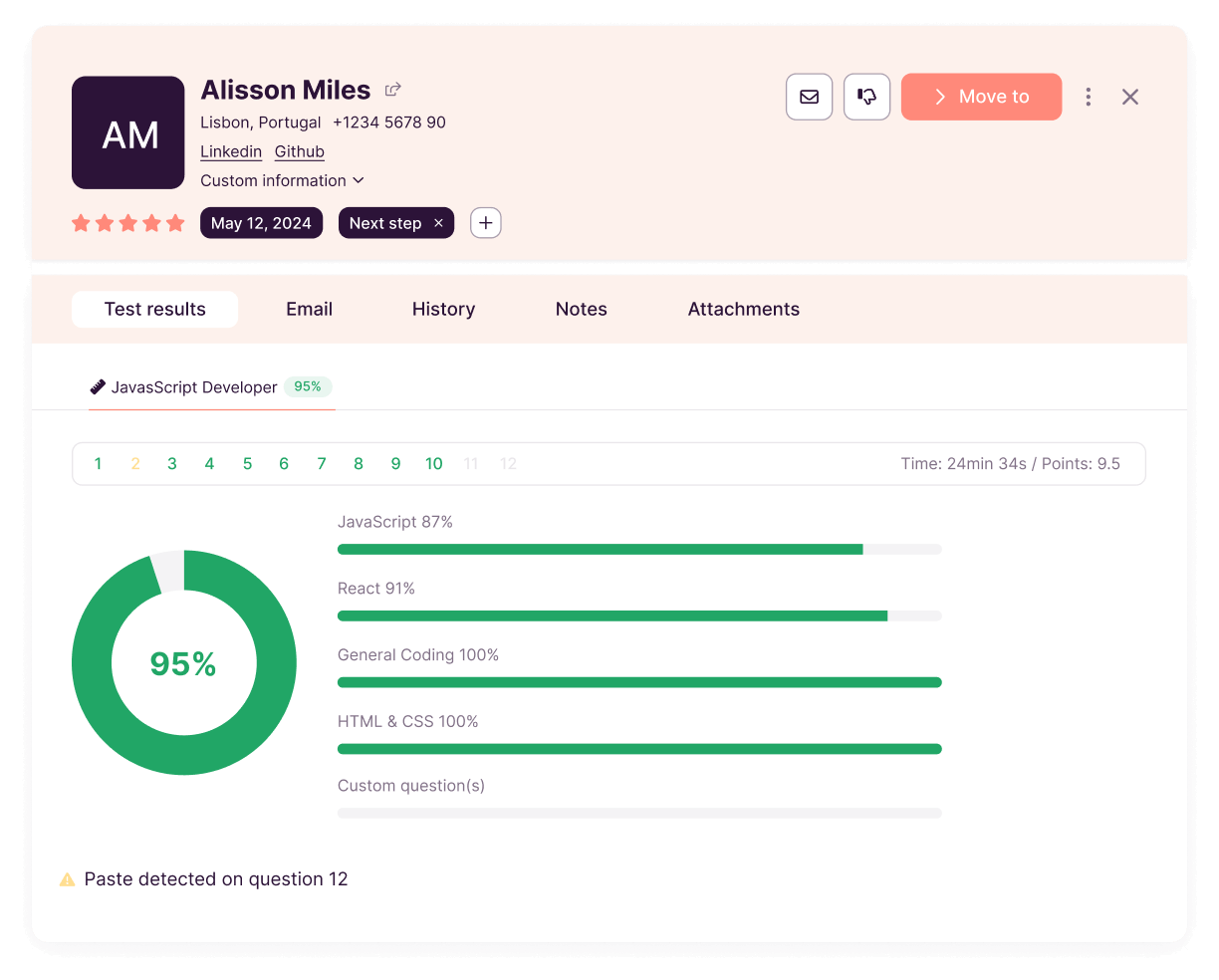Select the JavaScript Developer test tab
Viewport: 1219px width, 980px height.
pos(194,387)
